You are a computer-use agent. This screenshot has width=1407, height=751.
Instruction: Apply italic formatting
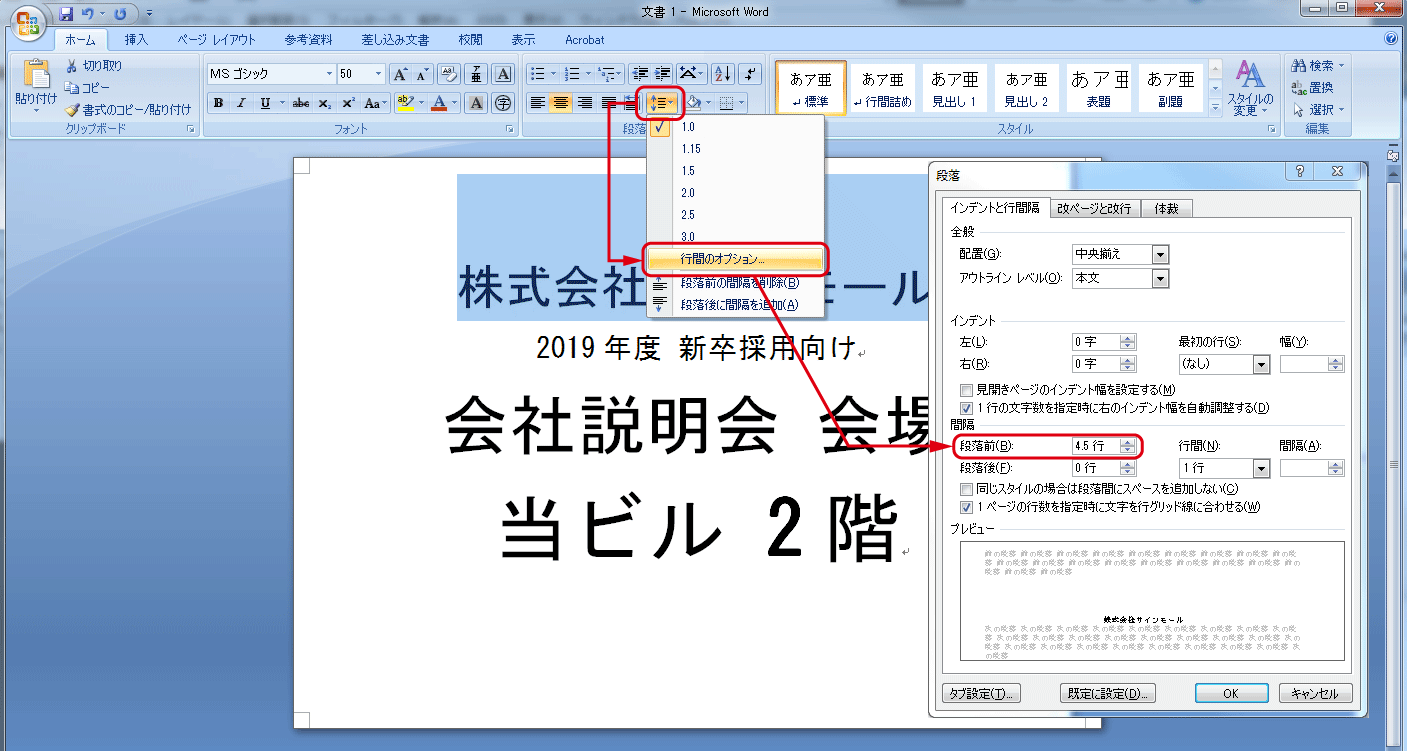coord(240,103)
